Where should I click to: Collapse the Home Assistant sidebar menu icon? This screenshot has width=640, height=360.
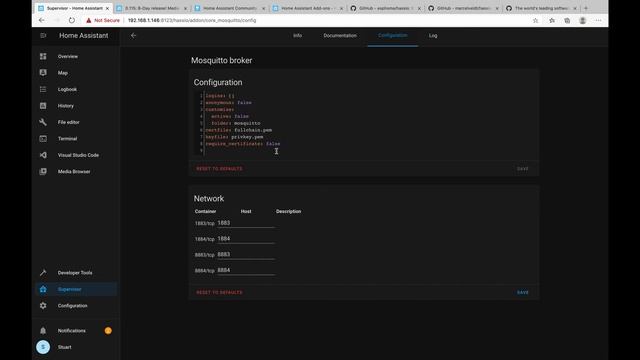[43, 36]
